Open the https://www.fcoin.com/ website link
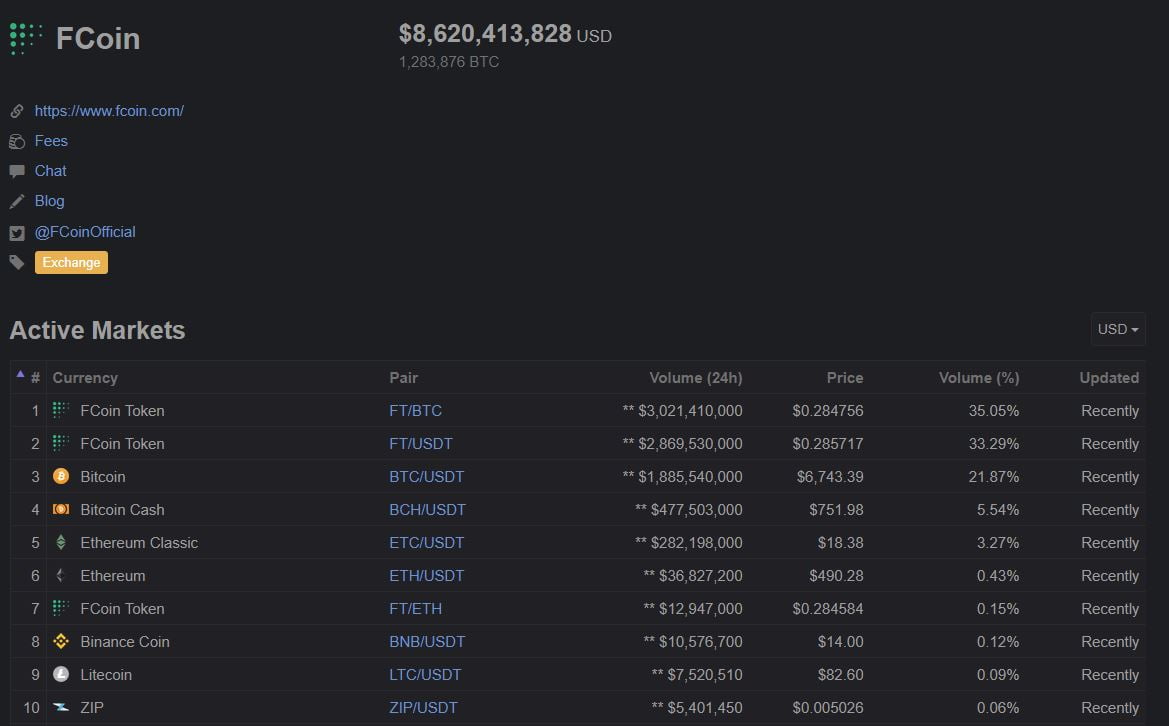This screenshot has width=1169, height=726. [109, 111]
